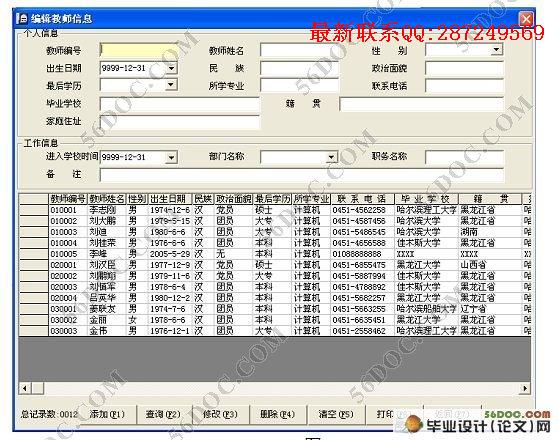Open the 进入学校时间 date dropdown
The height and width of the screenshot is (440, 559).
[171, 157]
